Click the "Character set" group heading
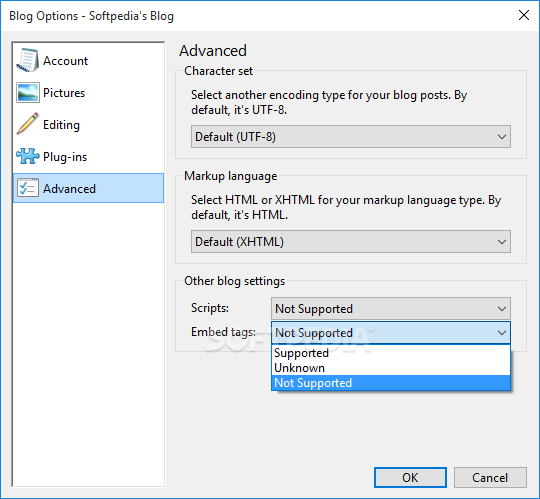540x499 pixels. click(218, 71)
